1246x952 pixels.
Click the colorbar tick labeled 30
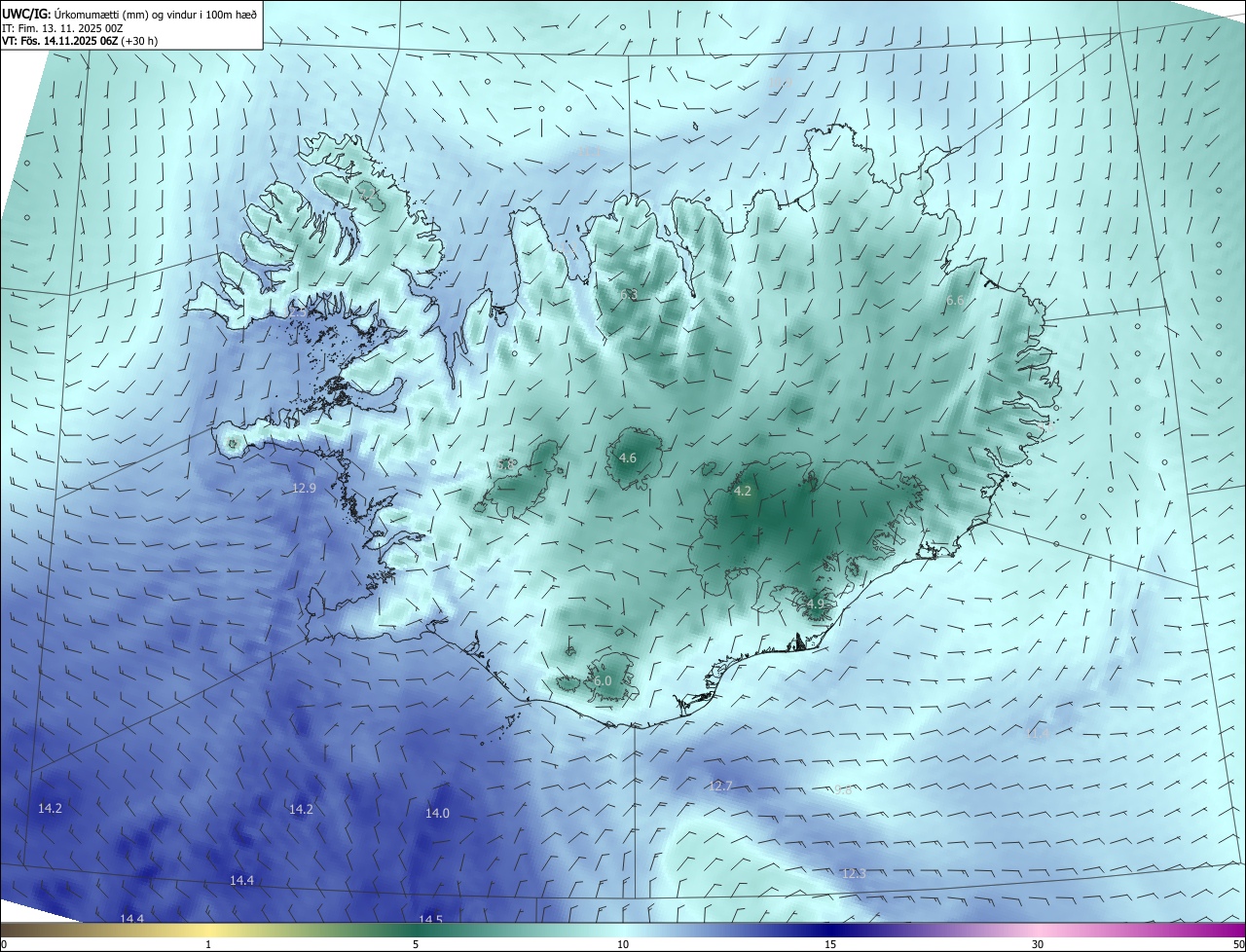coord(1038,945)
